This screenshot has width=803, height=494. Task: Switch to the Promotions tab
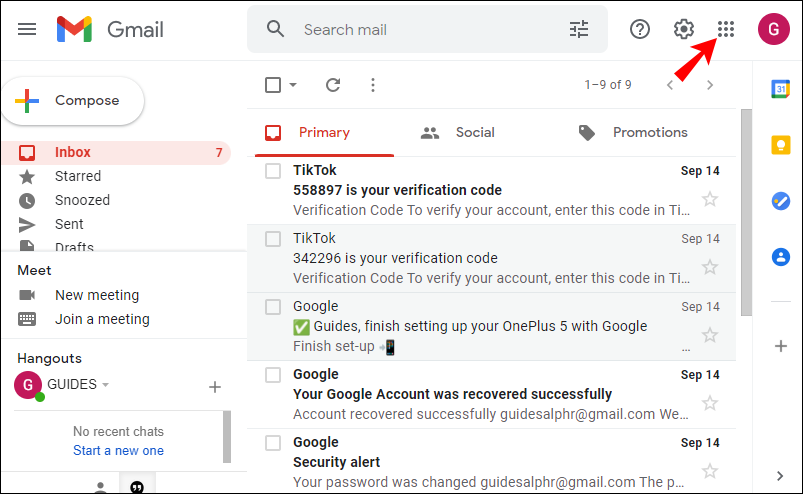coord(633,132)
